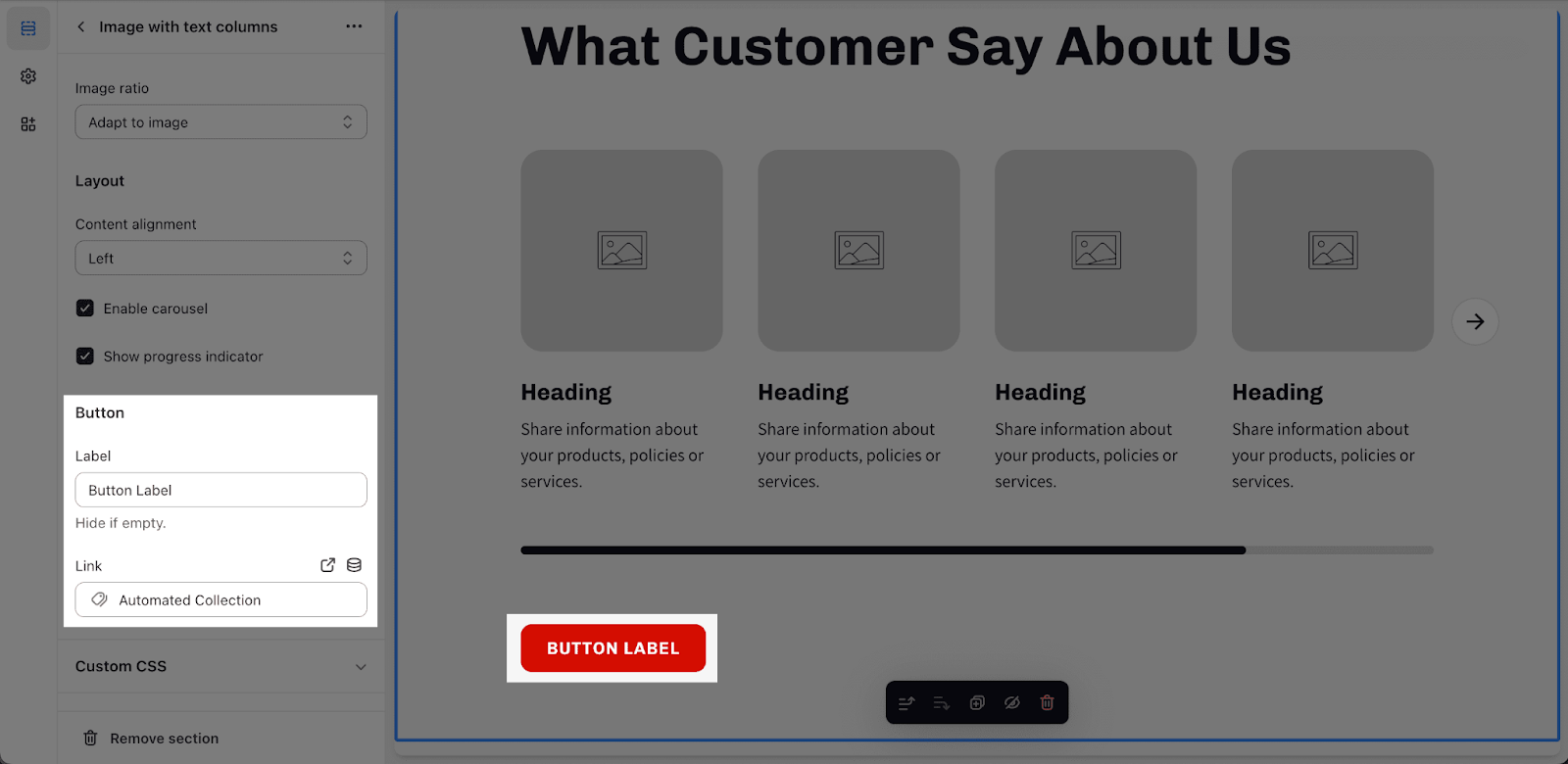Open theme settings gear icon

[x=28, y=76]
